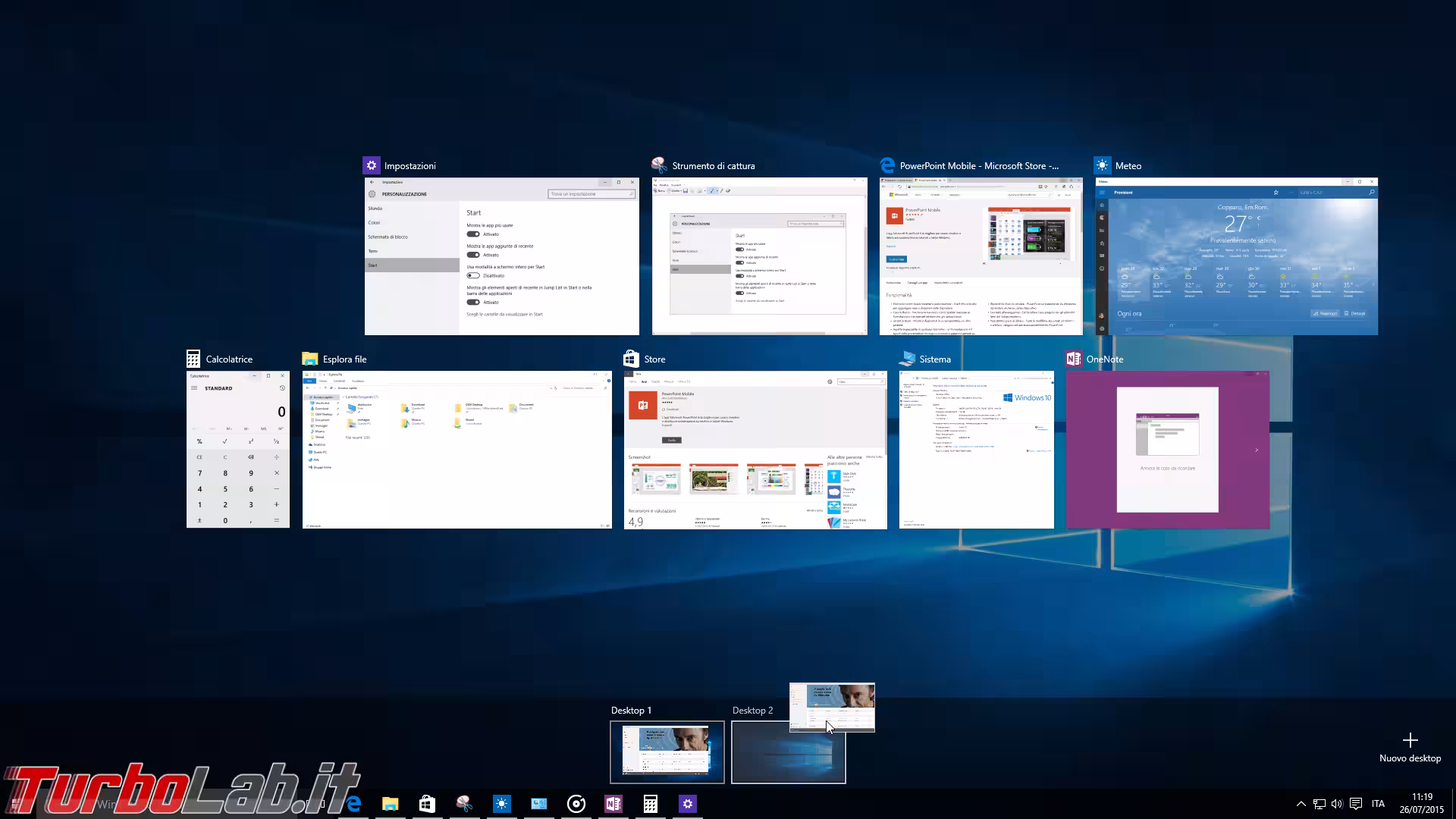Click the clock showing 26/07/2015
This screenshot has height=819, width=1456.
(1421, 804)
